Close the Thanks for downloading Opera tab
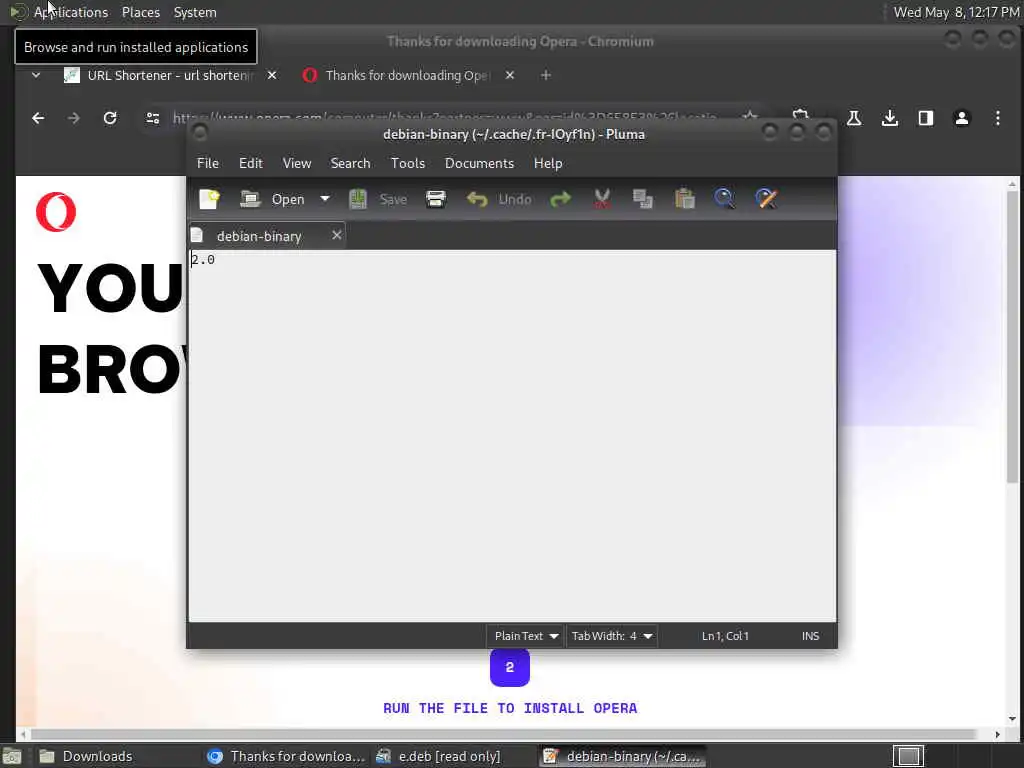The height and width of the screenshot is (768, 1024). [510, 76]
